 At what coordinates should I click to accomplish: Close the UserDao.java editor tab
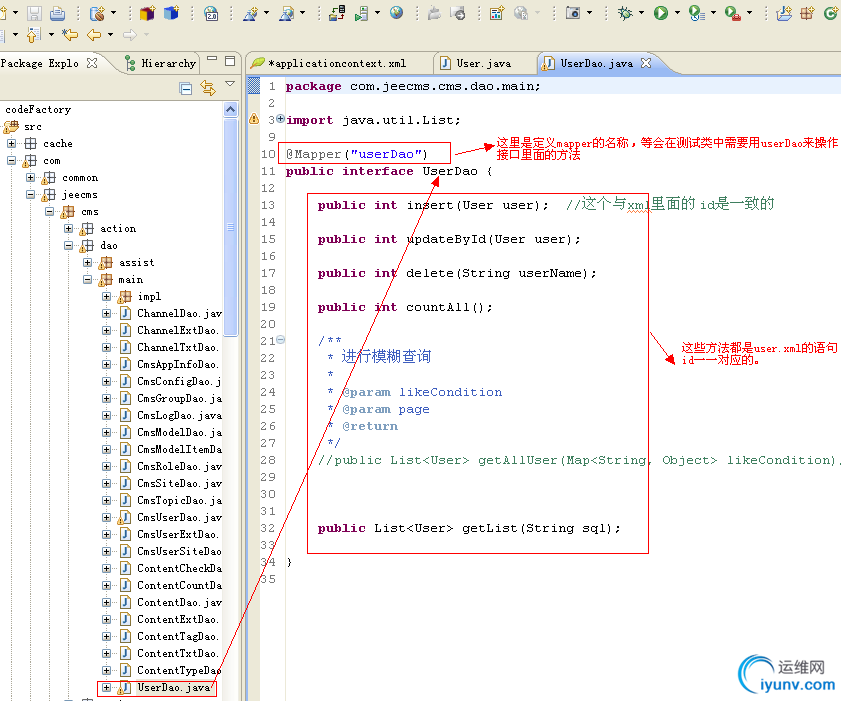coord(645,63)
